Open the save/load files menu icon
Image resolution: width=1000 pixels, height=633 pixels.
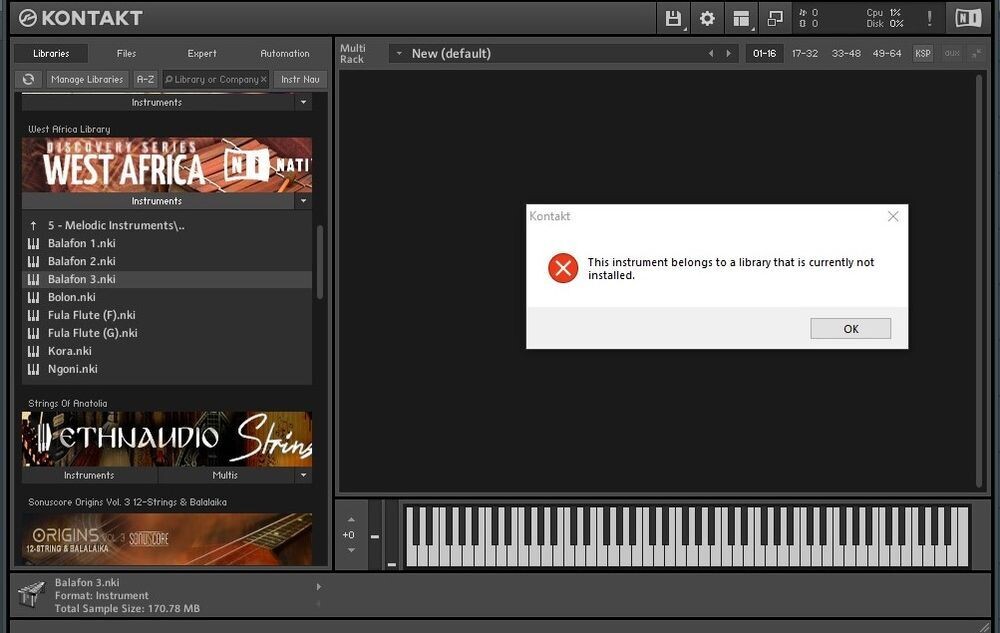point(673,18)
